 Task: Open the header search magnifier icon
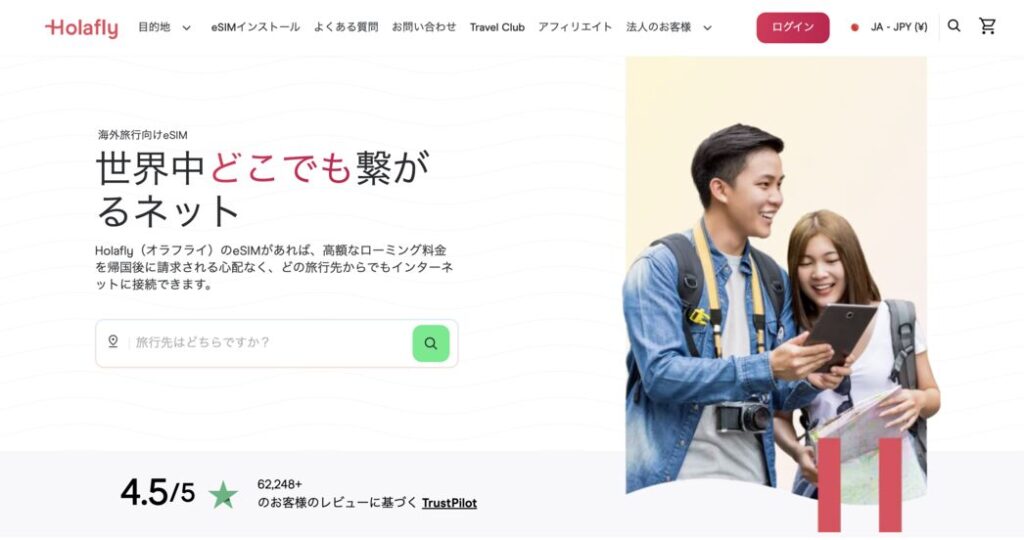click(954, 26)
